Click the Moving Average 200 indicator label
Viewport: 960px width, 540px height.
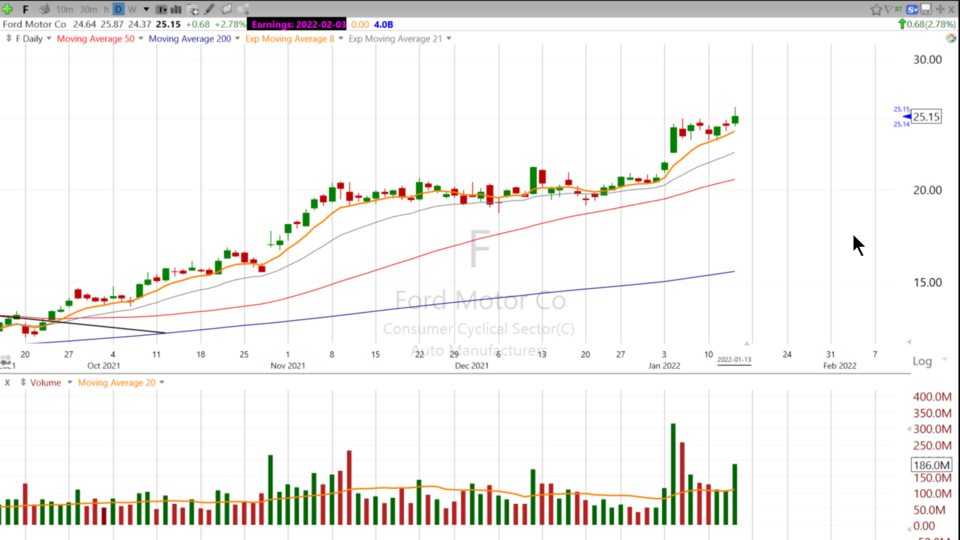pyautogui.click(x=190, y=39)
